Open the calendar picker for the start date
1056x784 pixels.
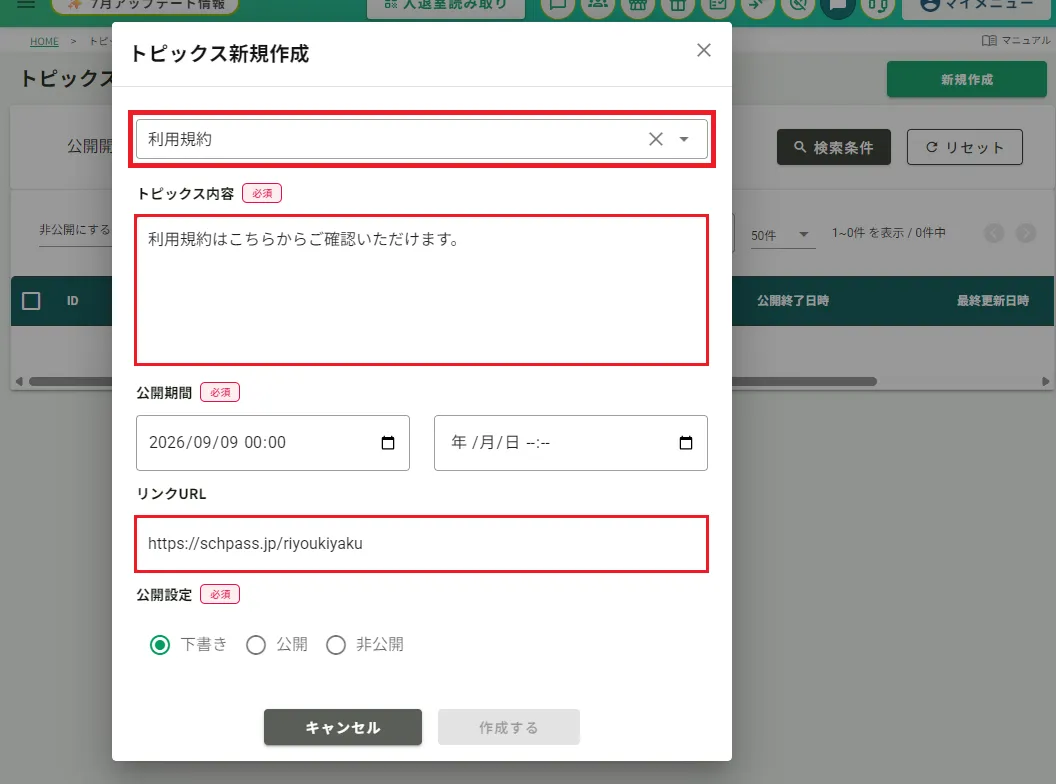tap(388, 443)
